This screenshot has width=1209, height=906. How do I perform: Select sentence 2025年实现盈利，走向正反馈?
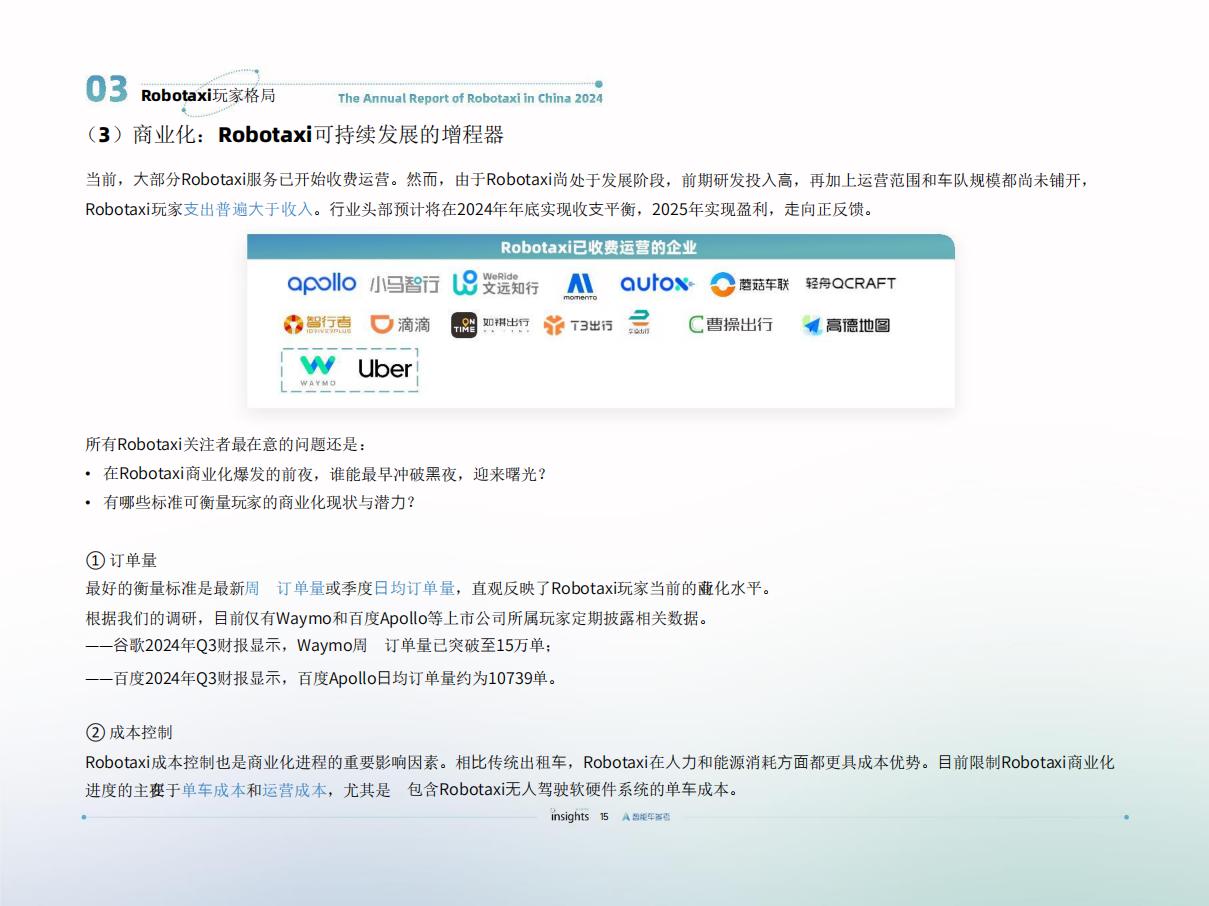coord(761,210)
